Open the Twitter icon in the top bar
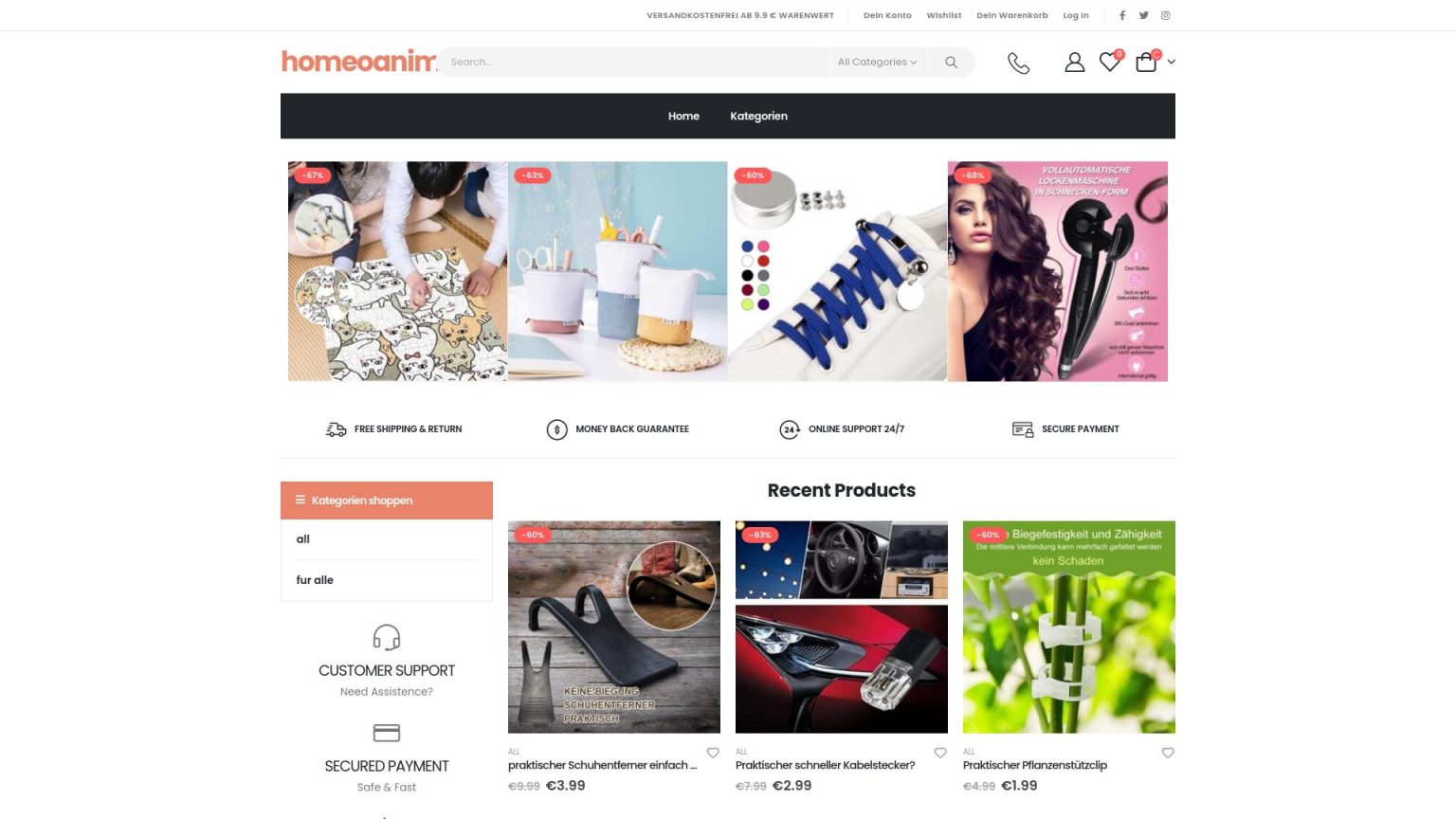The image size is (1456, 819). click(x=1144, y=15)
